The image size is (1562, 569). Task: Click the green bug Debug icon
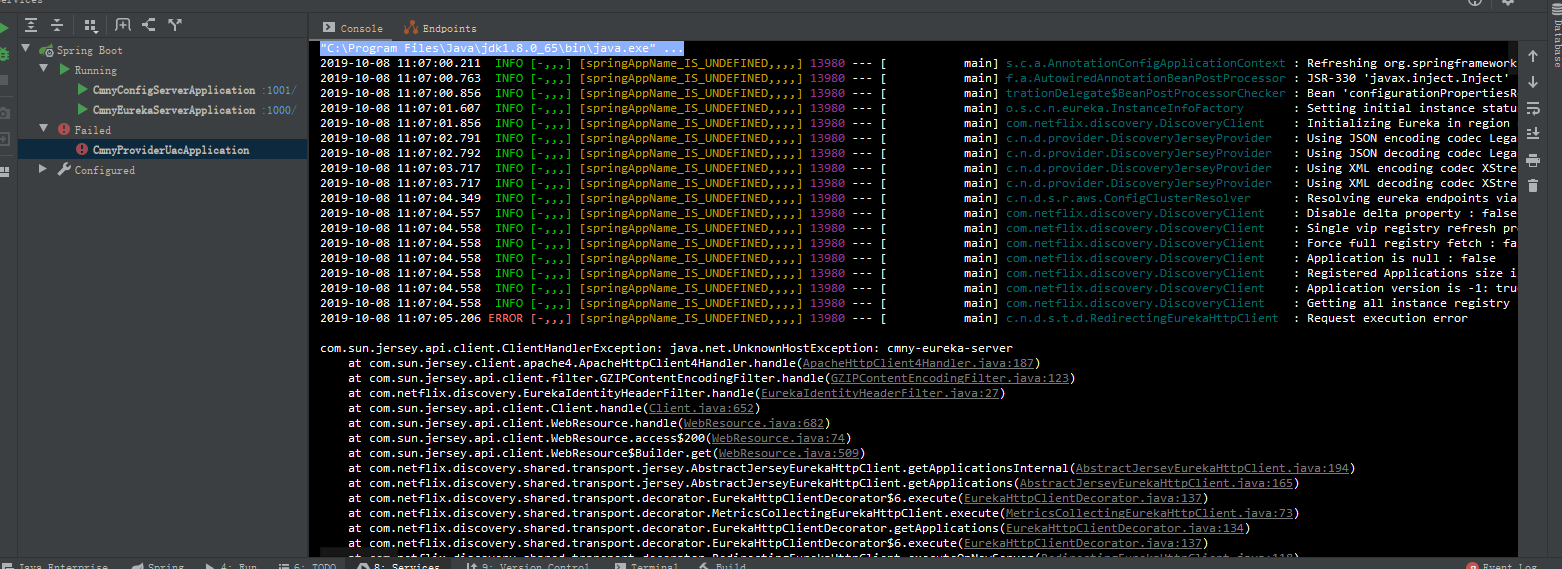coord(4,53)
